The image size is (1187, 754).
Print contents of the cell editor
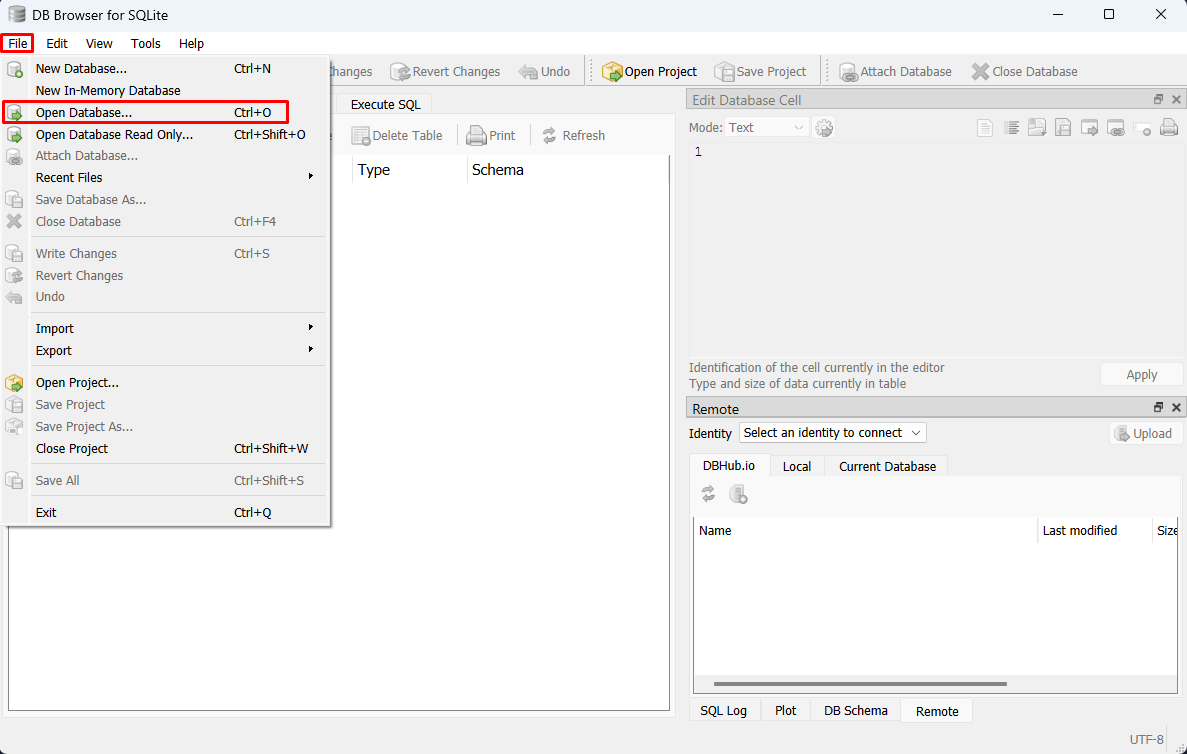click(1166, 127)
